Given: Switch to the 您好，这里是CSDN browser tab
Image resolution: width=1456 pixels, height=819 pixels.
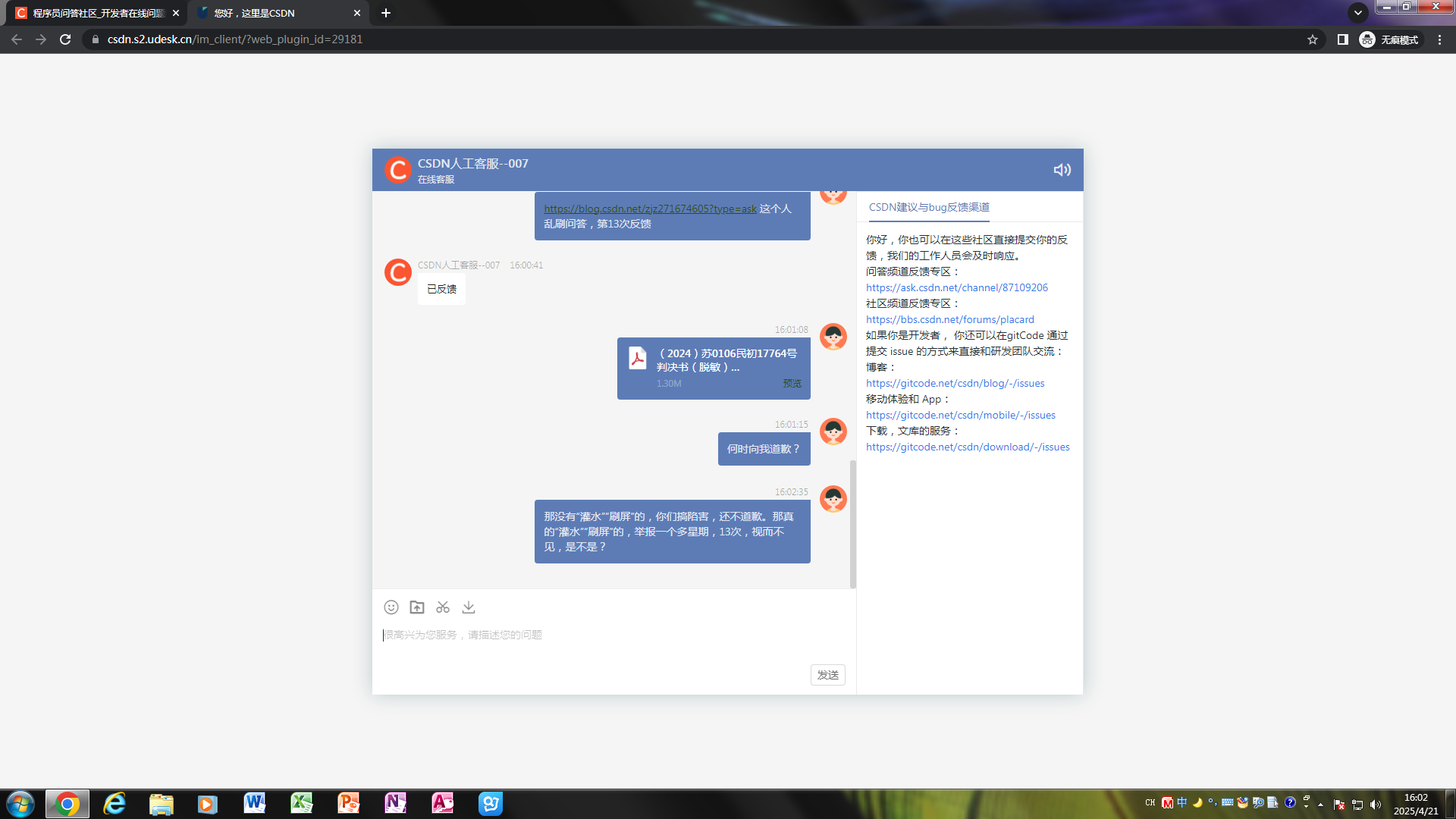Looking at the screenshot, I should click(x=279, y=13).
